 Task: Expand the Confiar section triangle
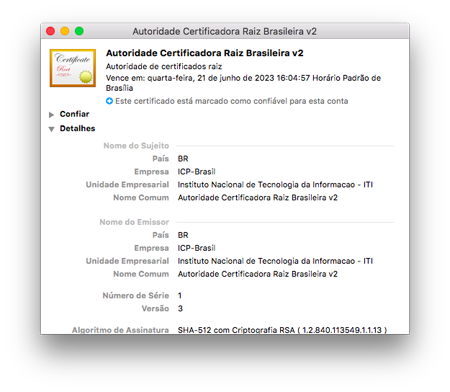coord(51,115)
